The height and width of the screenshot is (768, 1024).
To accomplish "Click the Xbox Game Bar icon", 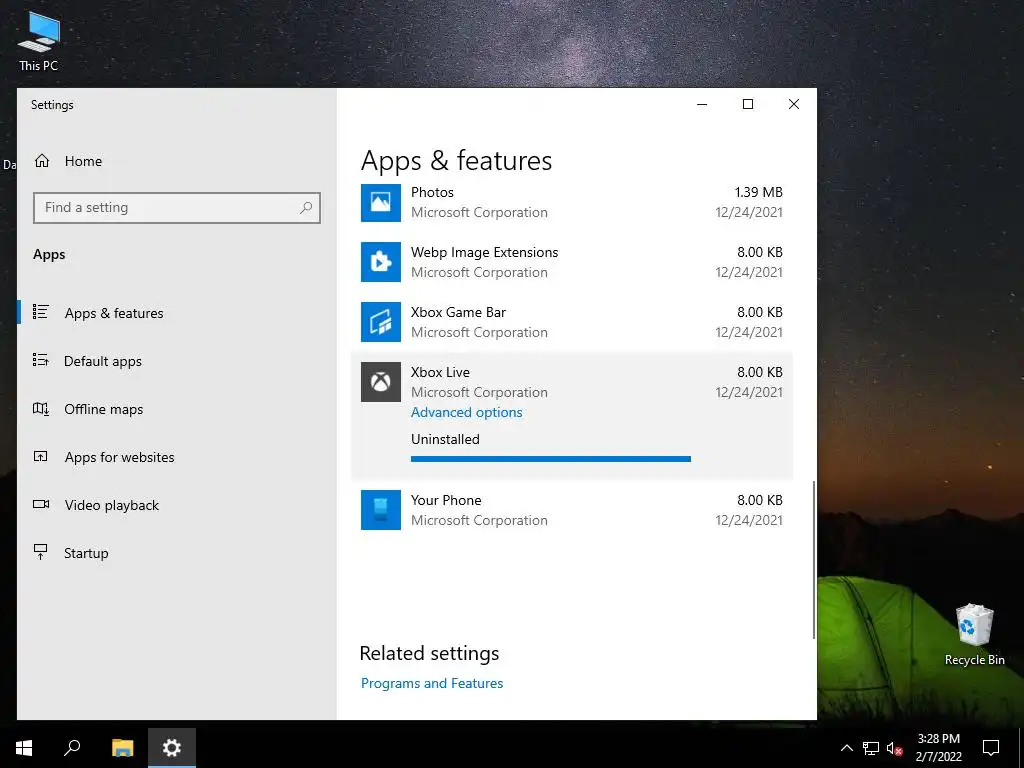I will tap(381, 322).
